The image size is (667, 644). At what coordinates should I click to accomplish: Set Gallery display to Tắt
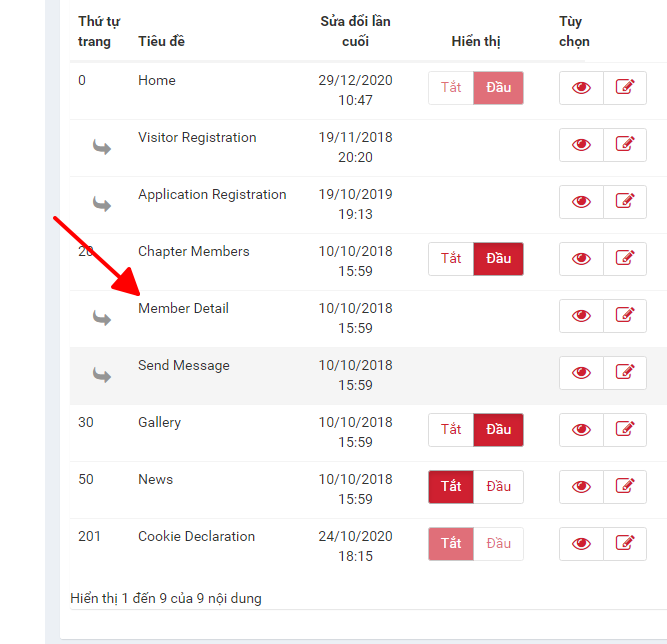(x=451, y=430)
